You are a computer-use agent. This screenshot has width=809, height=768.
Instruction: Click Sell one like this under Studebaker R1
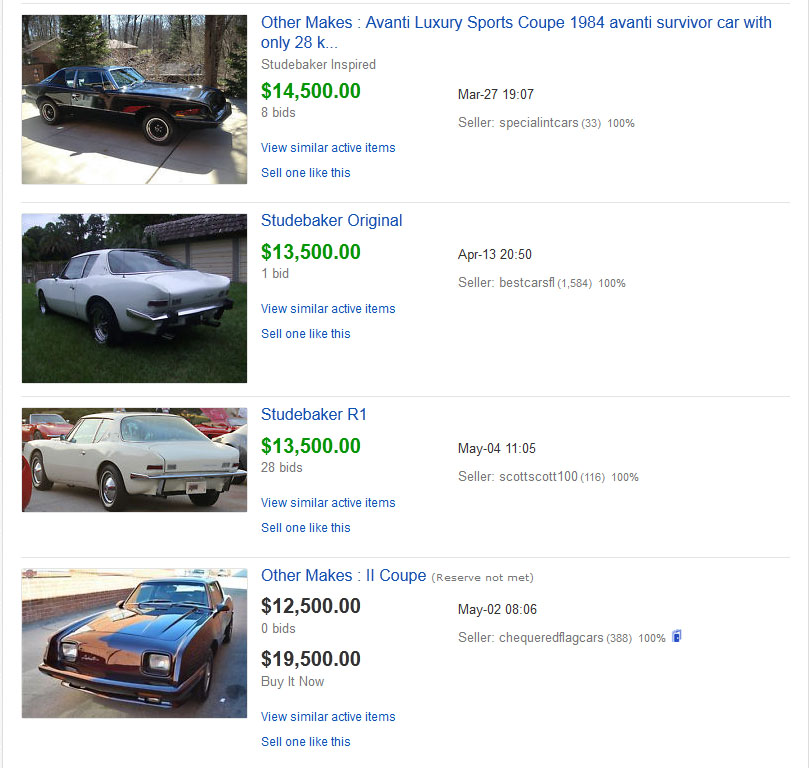click(305, 528)
